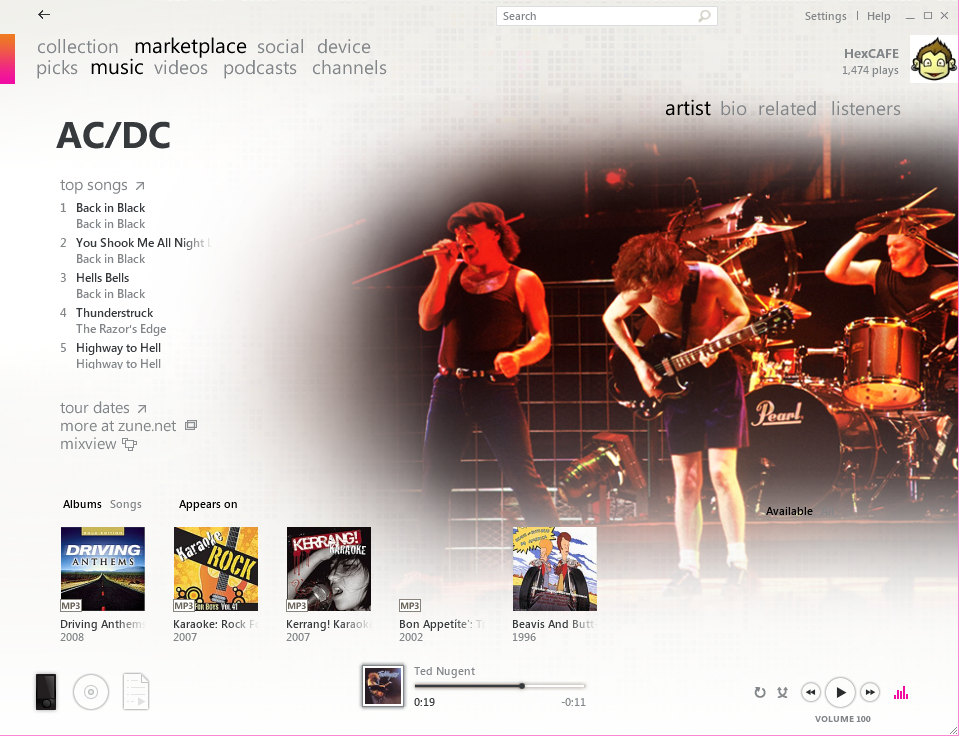This screenshot has height=736, width=959.
Task: Skip to next track
Action: [x=870, y=693]
